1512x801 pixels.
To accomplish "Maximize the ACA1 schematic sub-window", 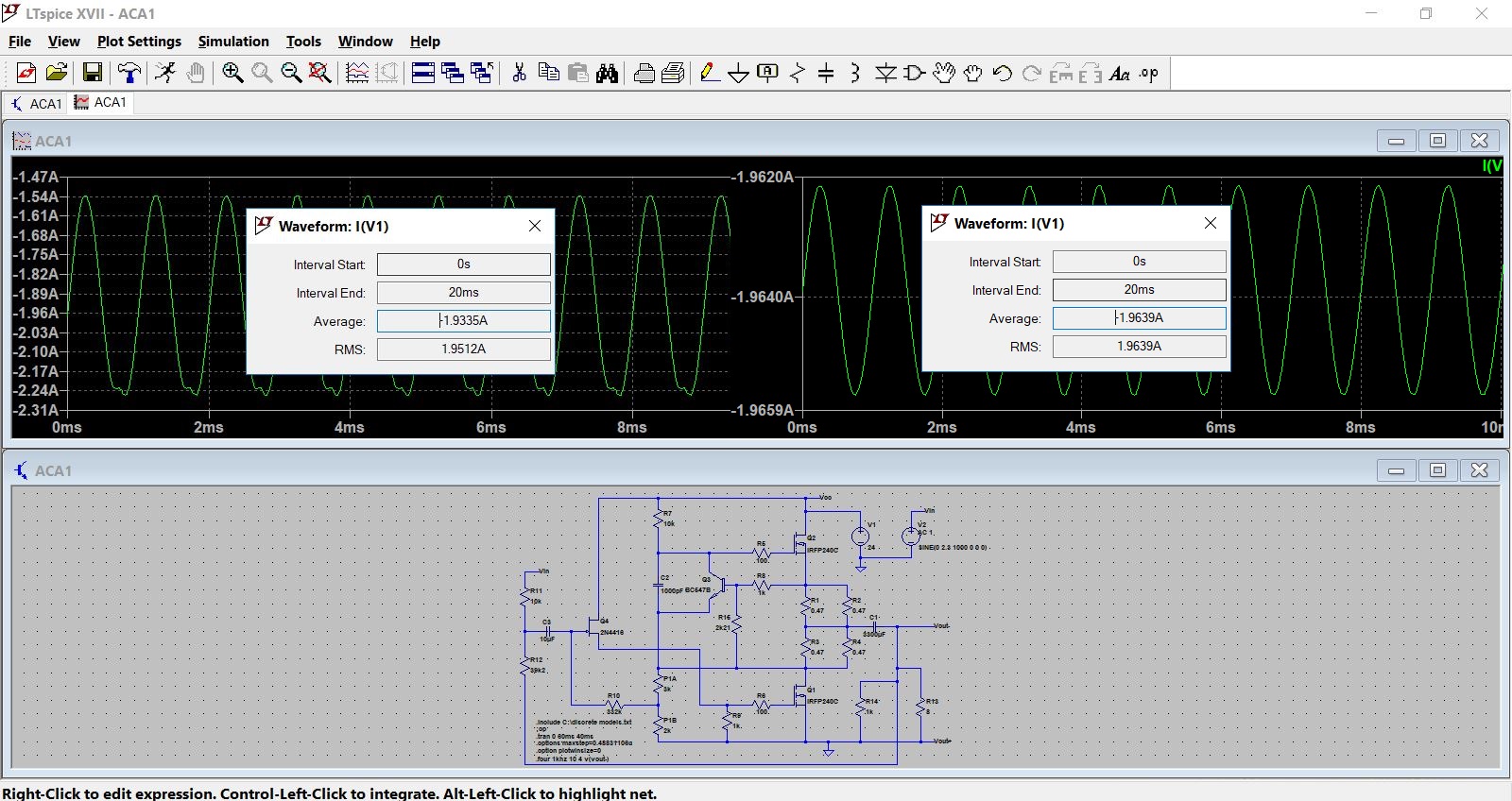I will click(x=1438, y=470).
